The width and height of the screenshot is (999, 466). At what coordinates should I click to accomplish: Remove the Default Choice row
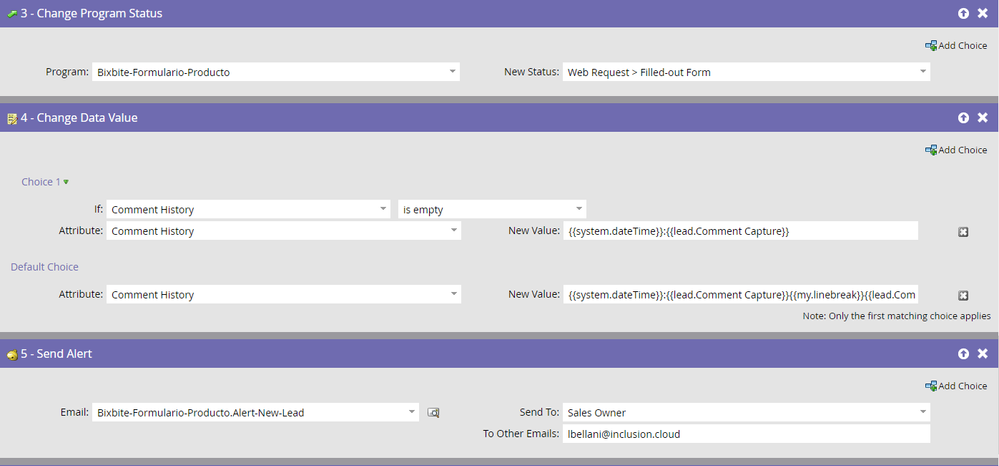point(963,295)
